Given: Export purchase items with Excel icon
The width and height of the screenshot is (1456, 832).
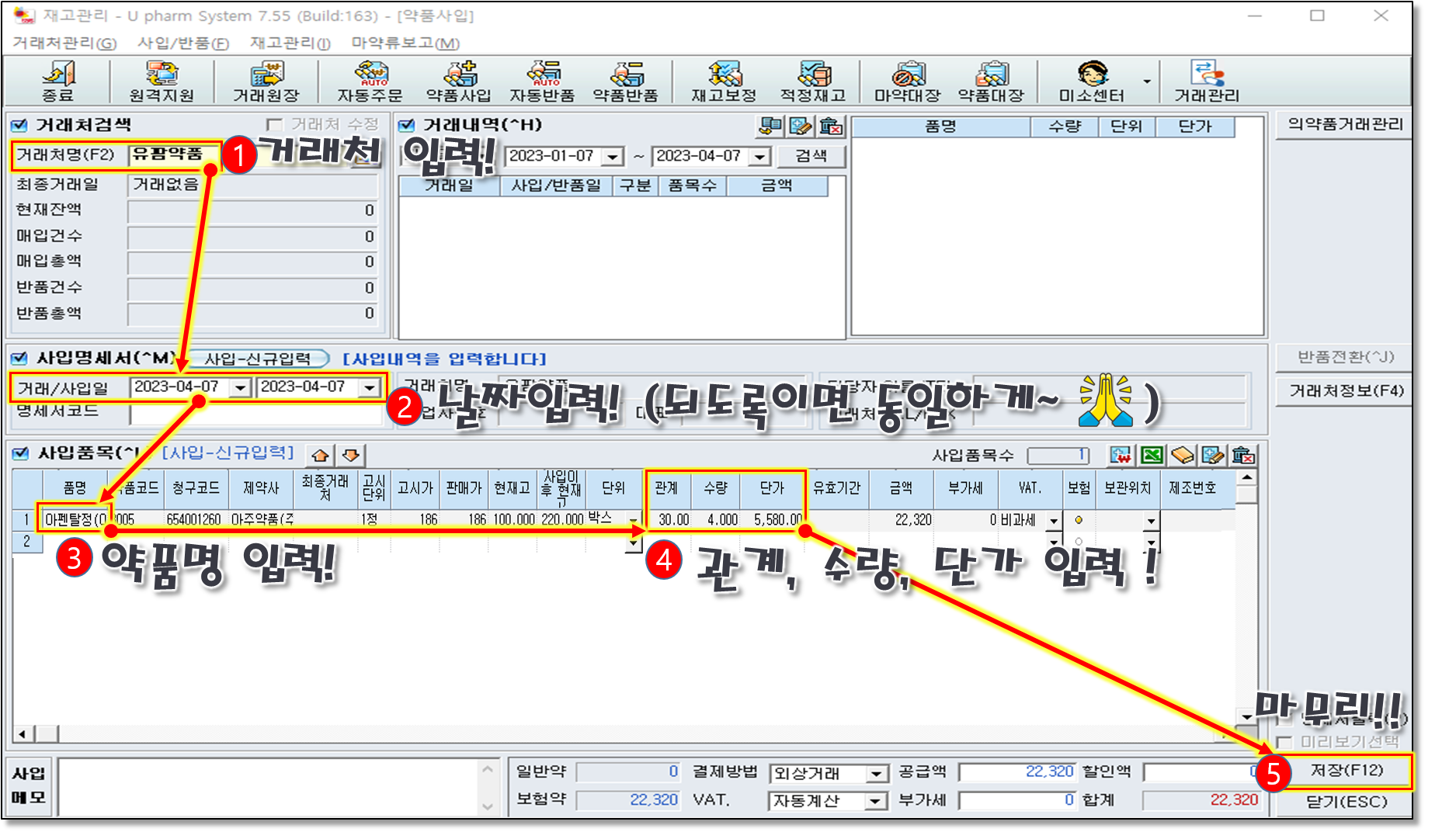Looking at the screenshot, I should (x=1152, y=455).
